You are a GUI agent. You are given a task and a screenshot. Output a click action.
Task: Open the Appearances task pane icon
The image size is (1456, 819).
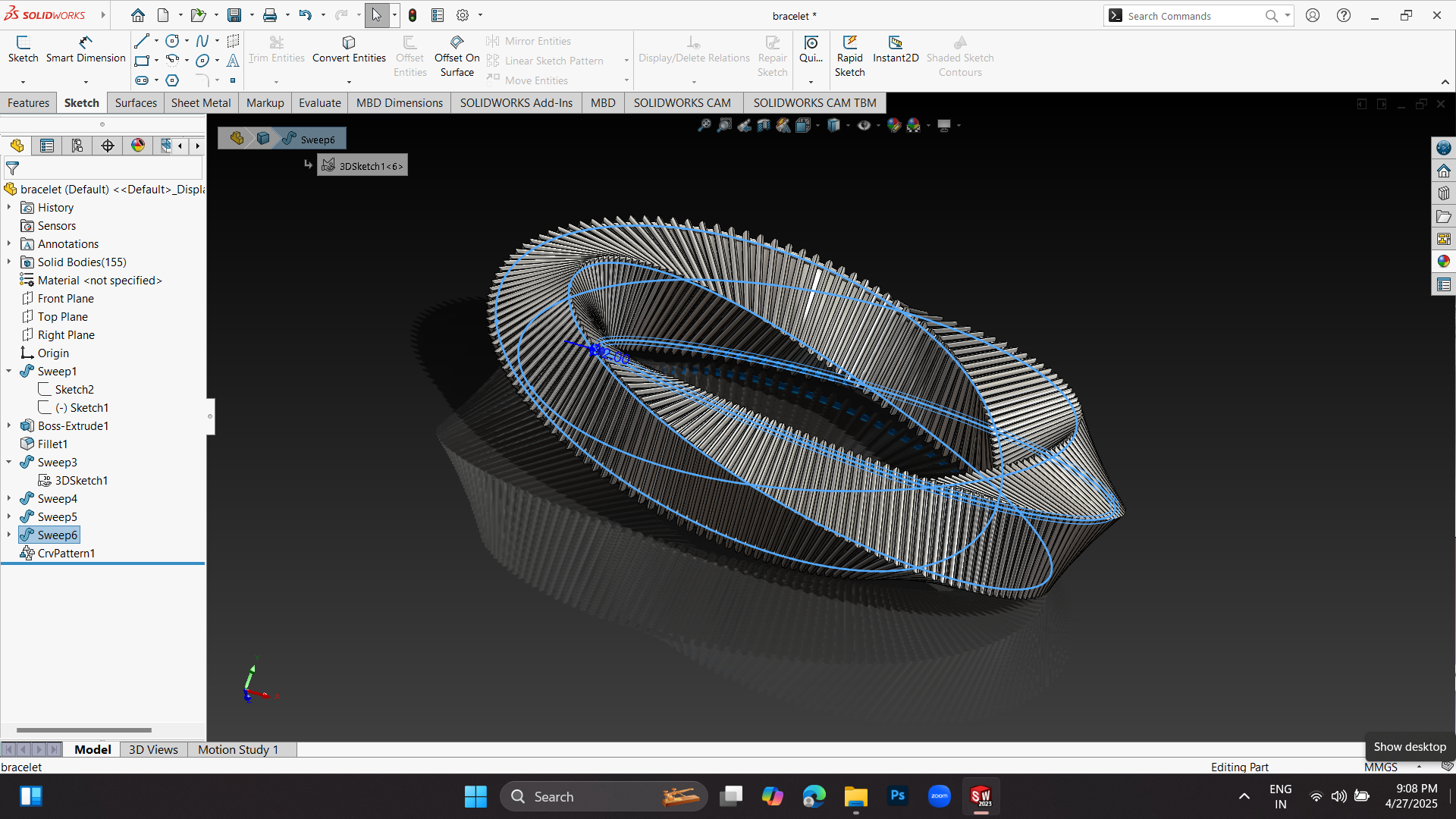tap(1443, 261)
